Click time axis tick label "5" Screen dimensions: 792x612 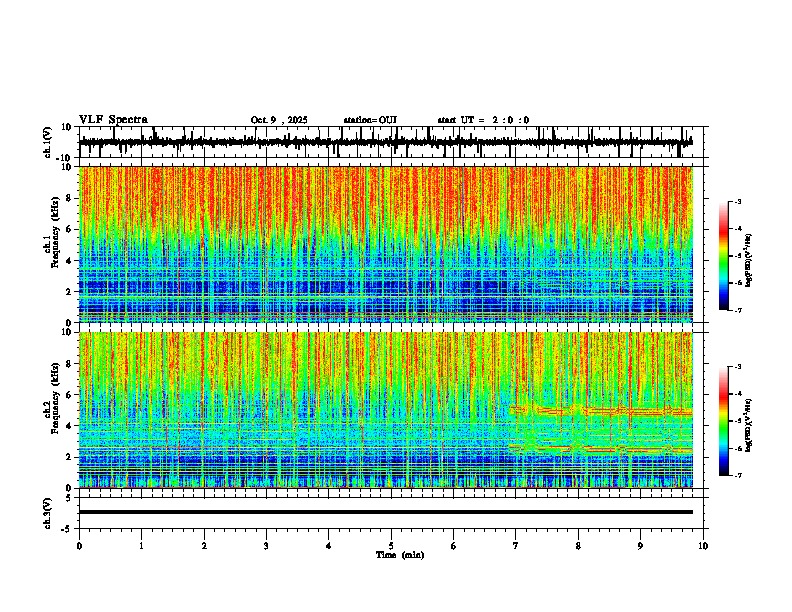(x=391, y=546)
